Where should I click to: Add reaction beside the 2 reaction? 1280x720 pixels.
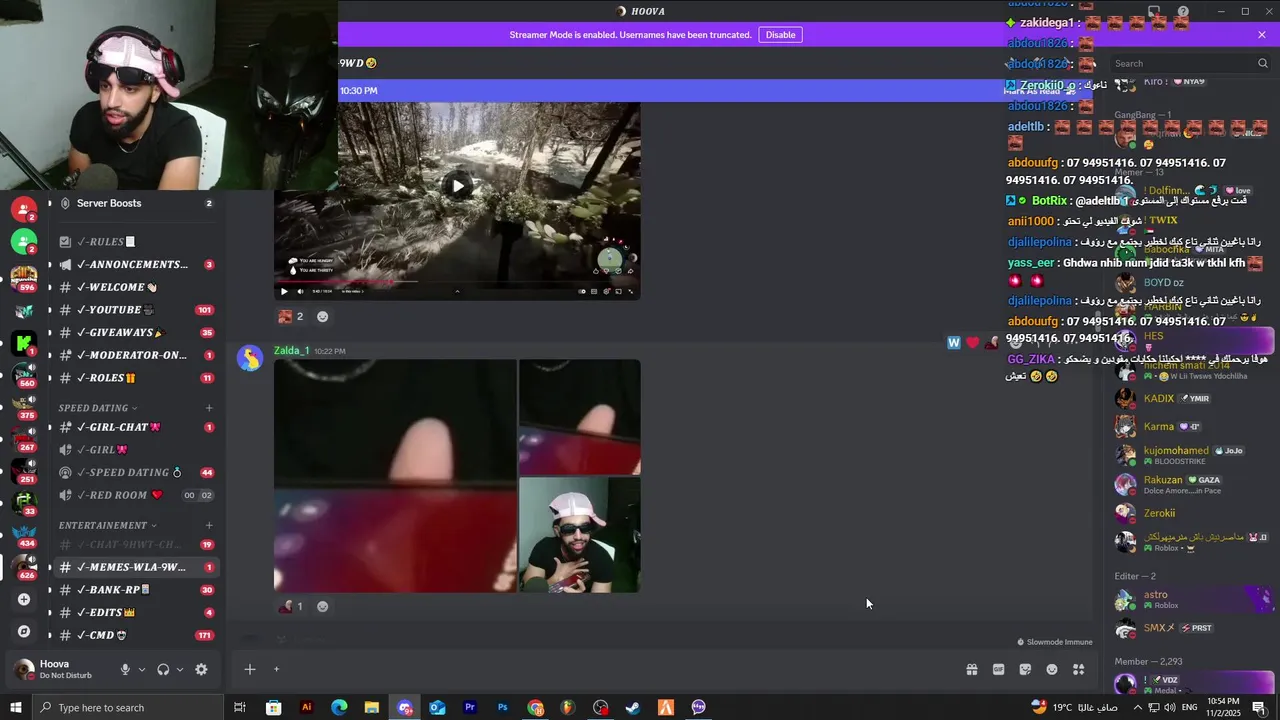point(322,316)
